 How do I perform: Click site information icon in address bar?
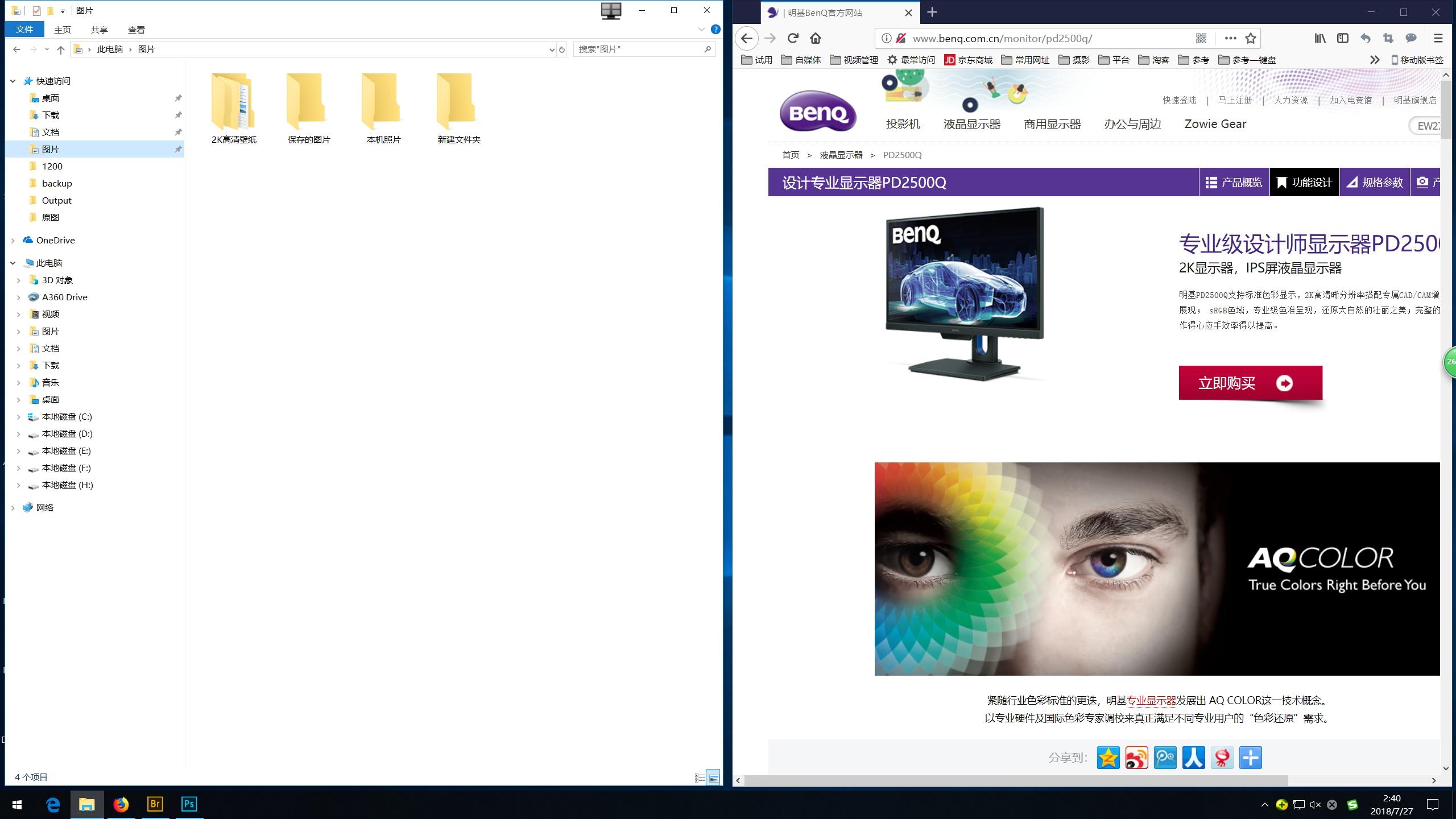click(886, 38)
